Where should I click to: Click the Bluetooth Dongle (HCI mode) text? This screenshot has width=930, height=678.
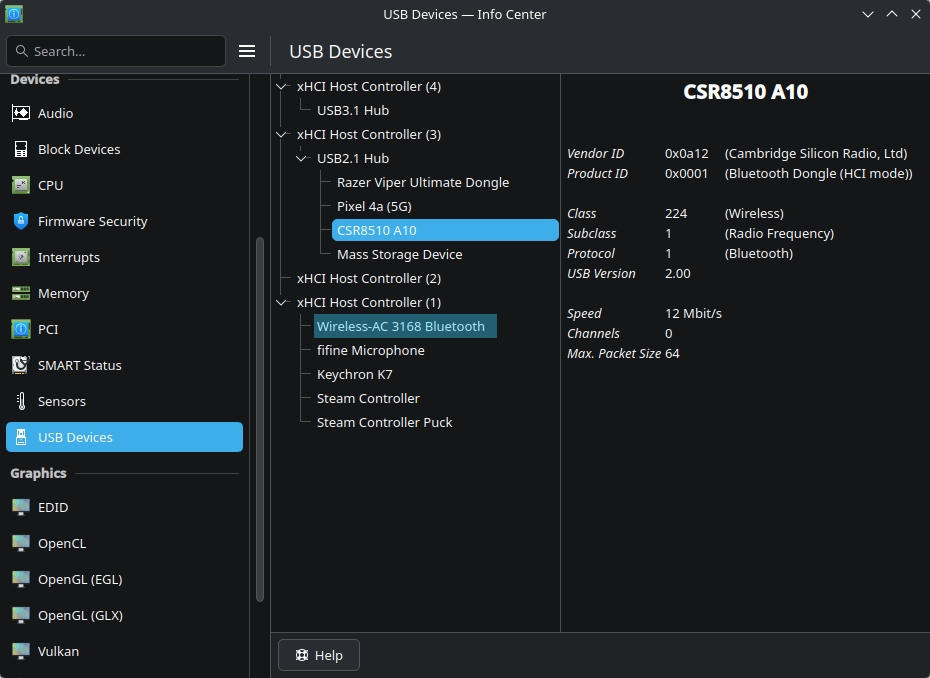click(818, 174)
